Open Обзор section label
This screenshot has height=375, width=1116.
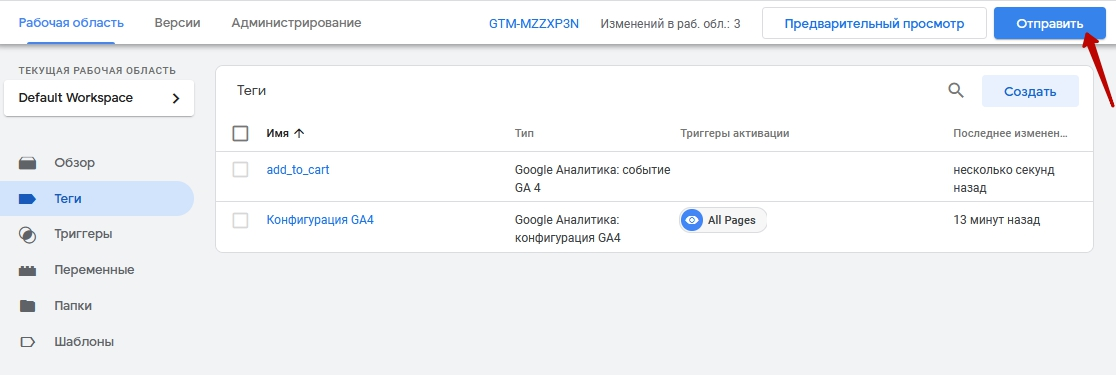tap(75, 163)
